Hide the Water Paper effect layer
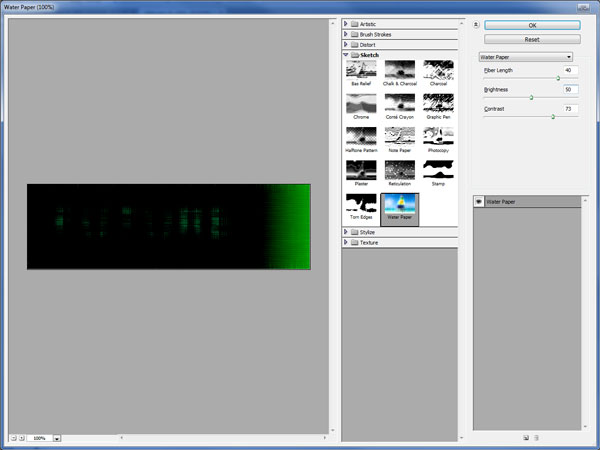The height and width of the screenshot is (450, 600). [x=478, y=201]
